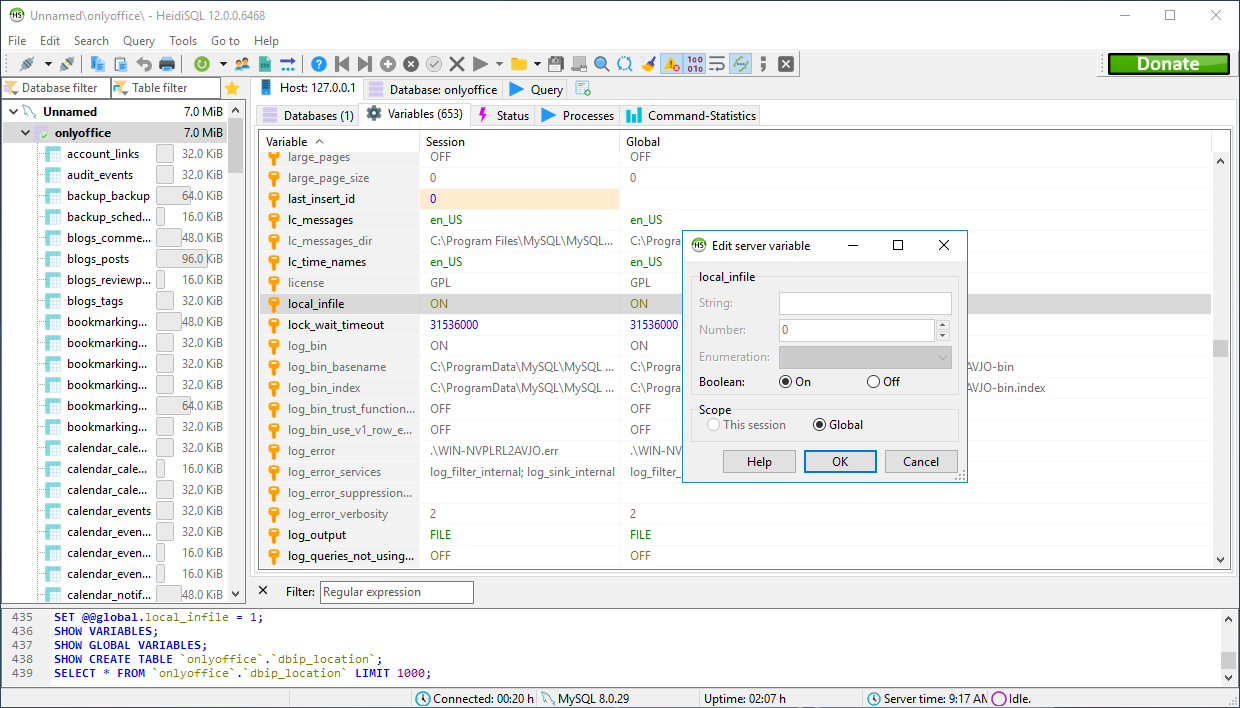Click the Print toolbar icon
This screenshot has width=1240, height=708.
pos(167,64)
